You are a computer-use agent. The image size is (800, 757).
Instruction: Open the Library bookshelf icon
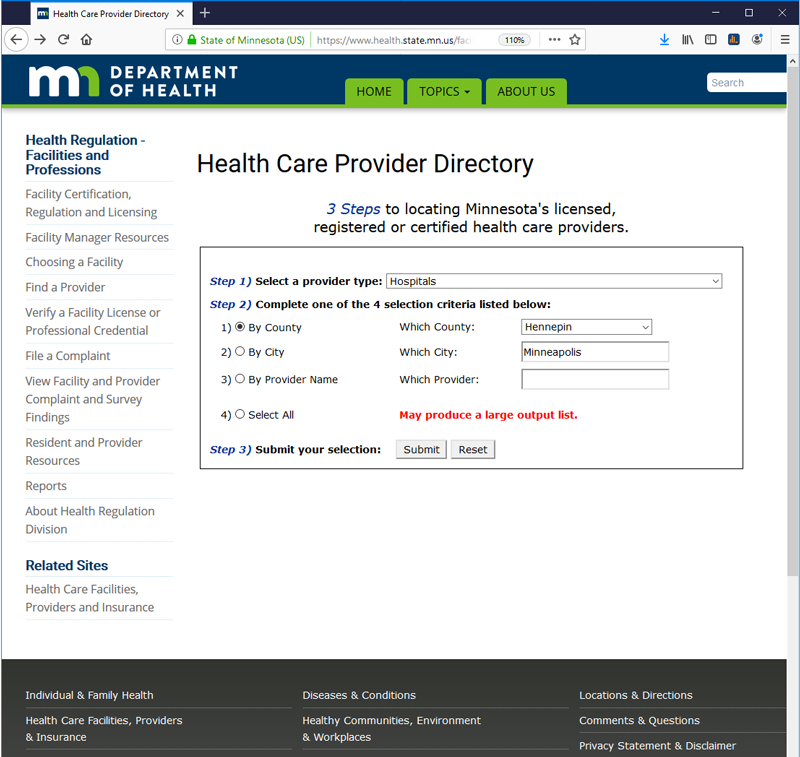pos(687,40)
